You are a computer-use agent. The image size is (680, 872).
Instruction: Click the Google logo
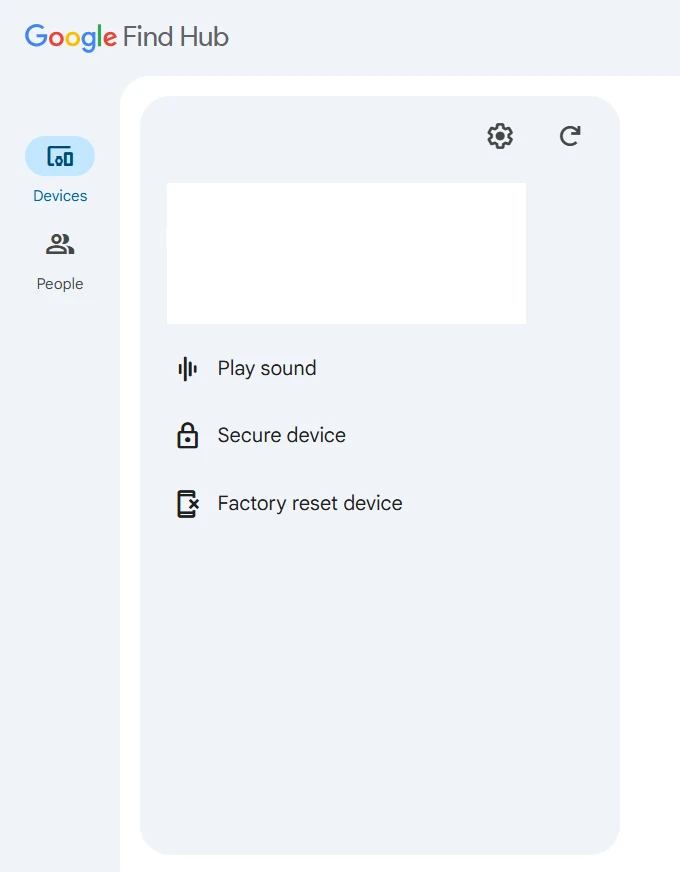(71, 38)
